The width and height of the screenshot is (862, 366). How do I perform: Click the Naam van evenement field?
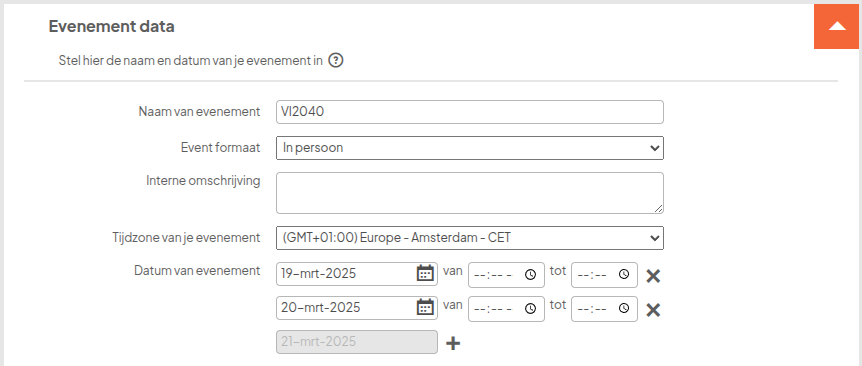coord(469,112)
